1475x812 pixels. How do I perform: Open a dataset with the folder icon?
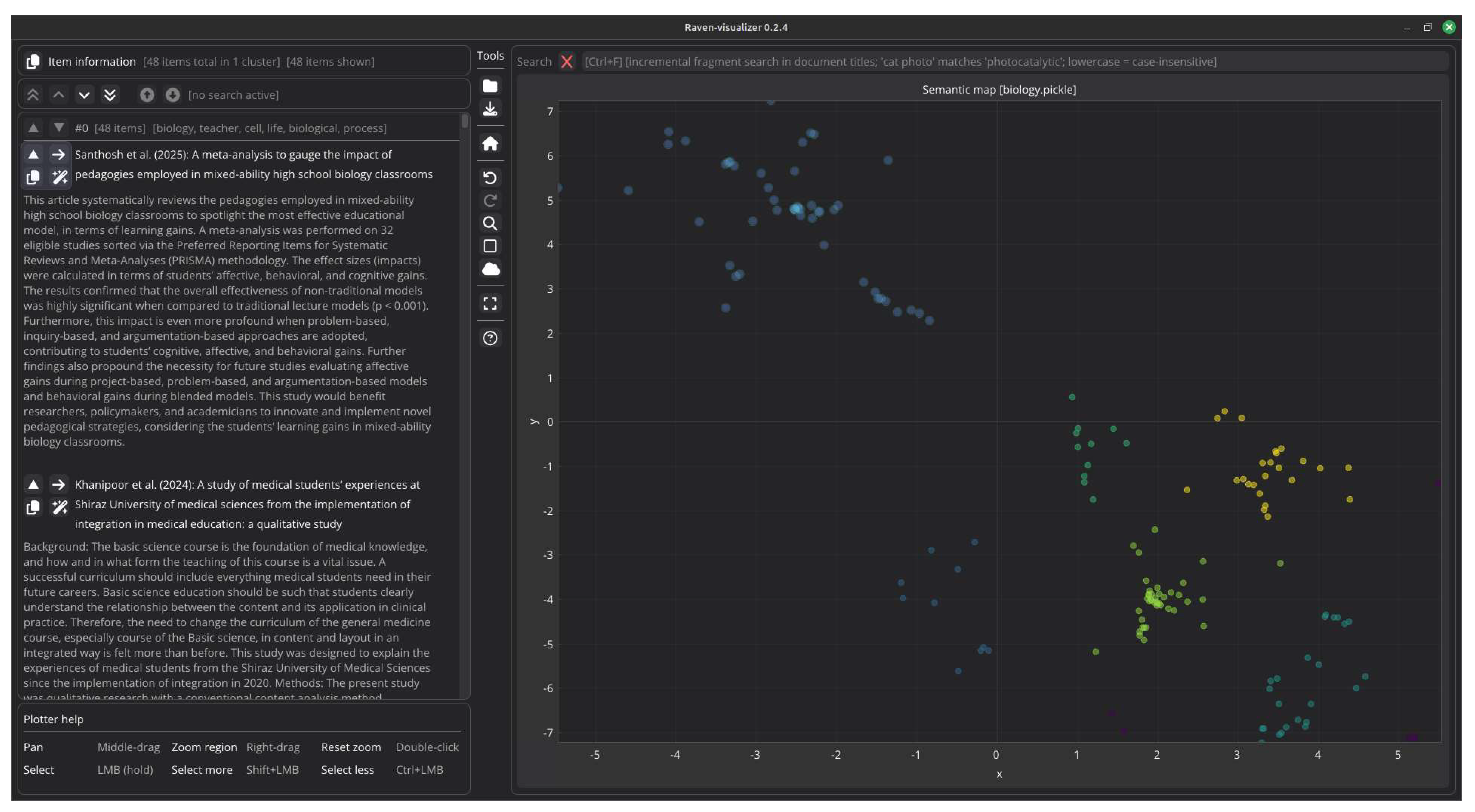click(489, 86)
